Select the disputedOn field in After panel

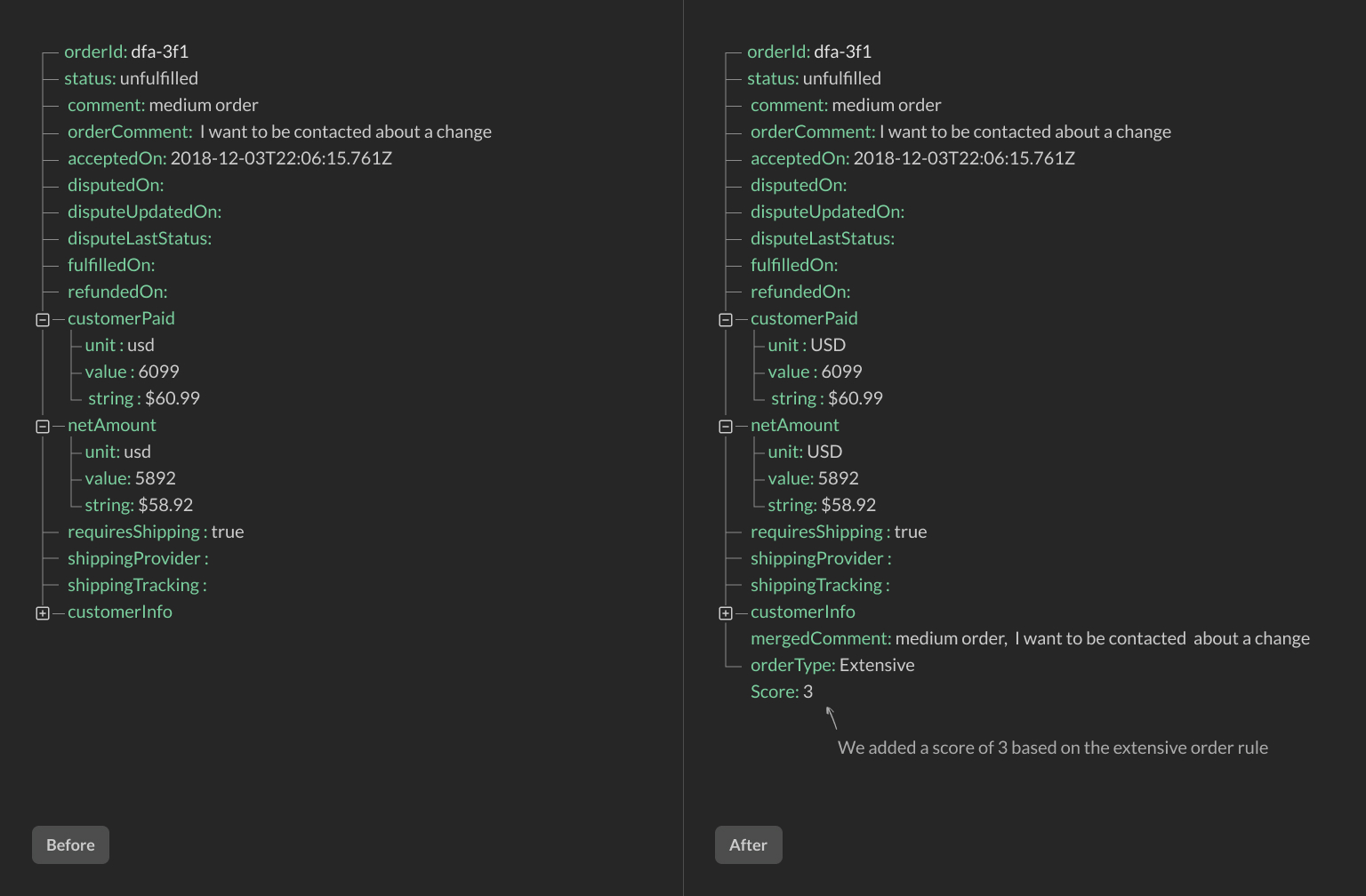798,185
